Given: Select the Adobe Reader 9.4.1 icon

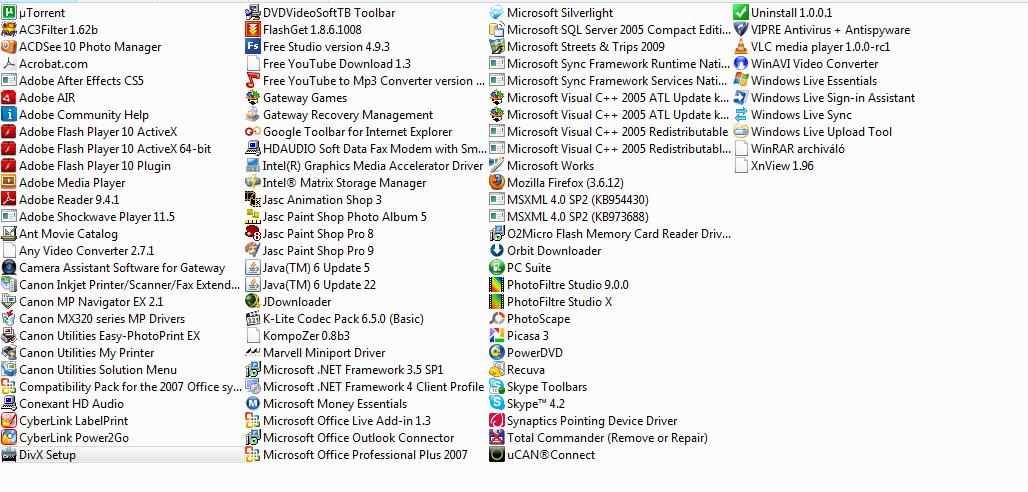Looking at the screenshot, I should (x=9, y=199).
